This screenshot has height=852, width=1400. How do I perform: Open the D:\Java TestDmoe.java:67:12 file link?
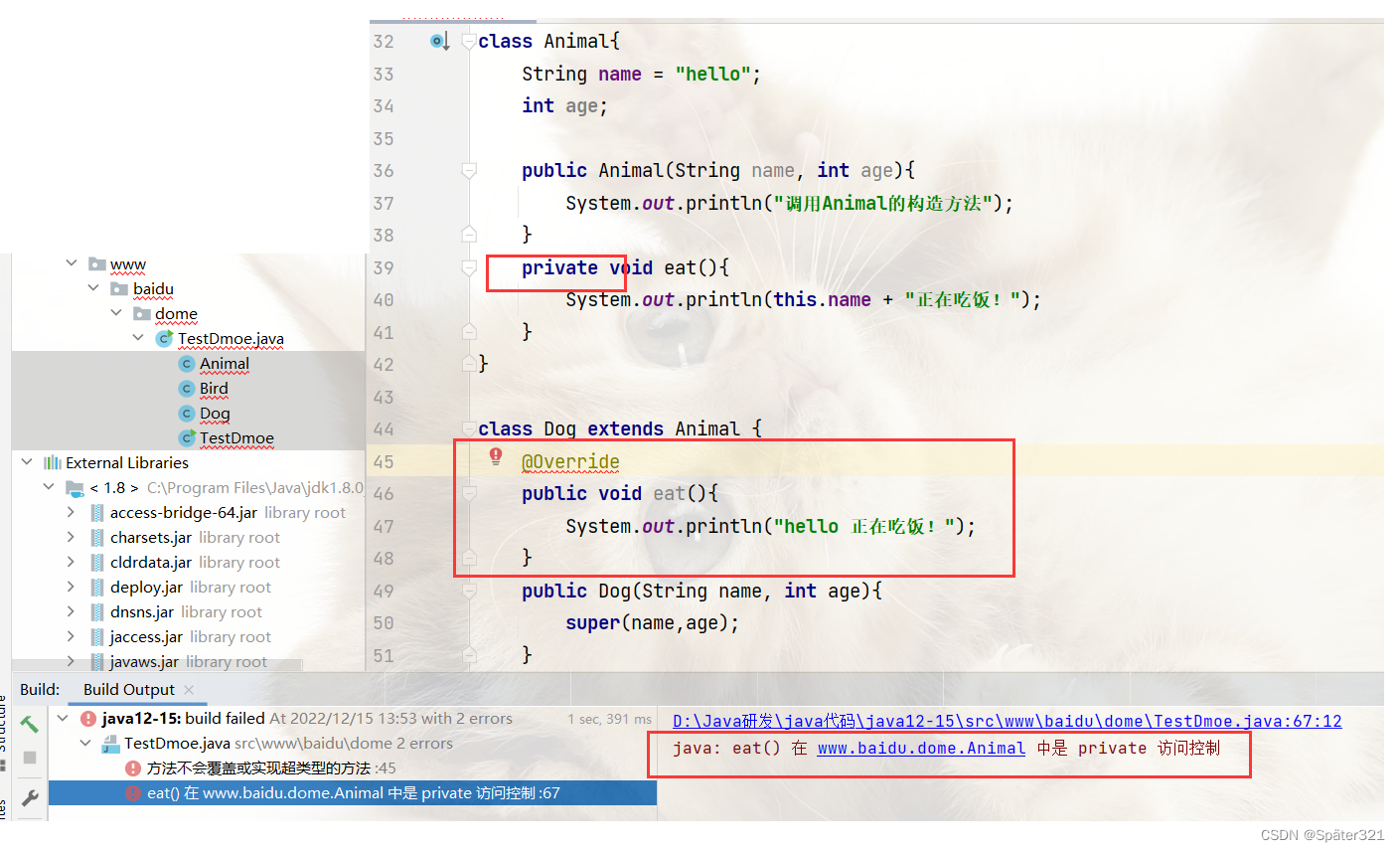tap(1008, 722)
